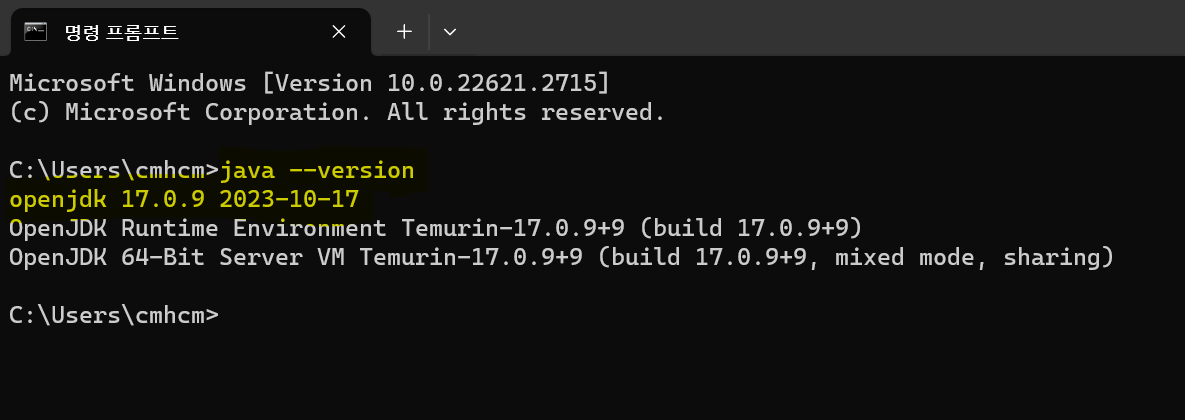Viewport: 1185px width, 420px height.
Task: Click the OpenJDK Runtime Environment text
Action: click(x=198, y=228)
